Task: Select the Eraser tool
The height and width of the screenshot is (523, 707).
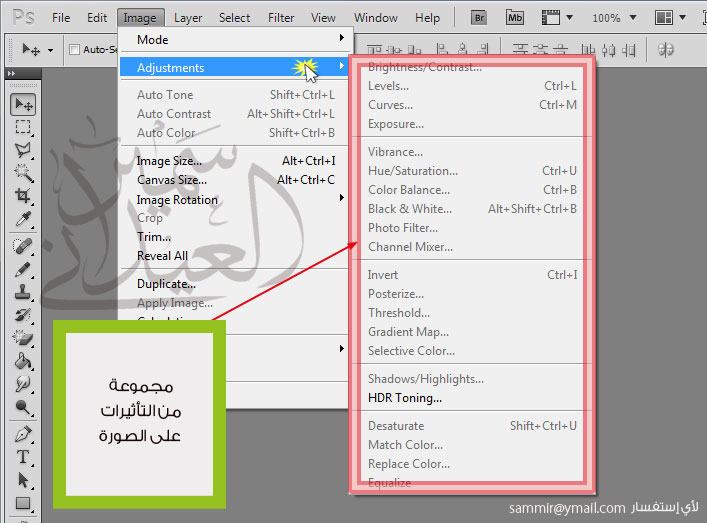Action: pos(23,338)
